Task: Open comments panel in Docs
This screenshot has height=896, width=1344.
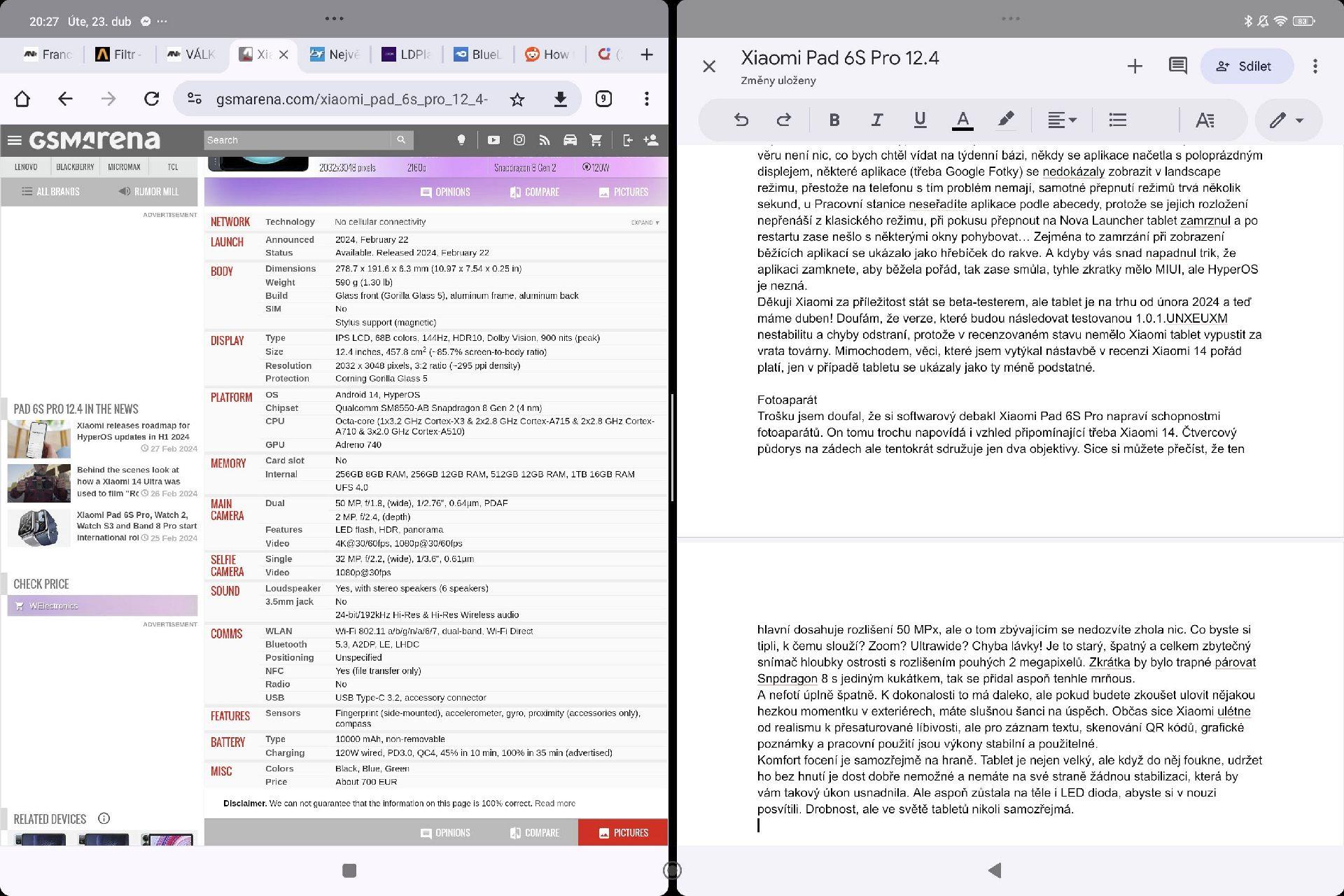Action: [1177, 66]
